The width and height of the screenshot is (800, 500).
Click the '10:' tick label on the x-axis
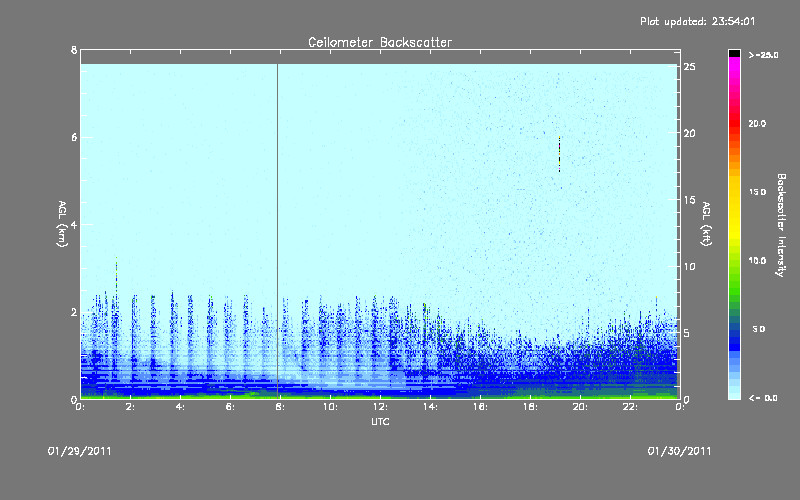330,407
